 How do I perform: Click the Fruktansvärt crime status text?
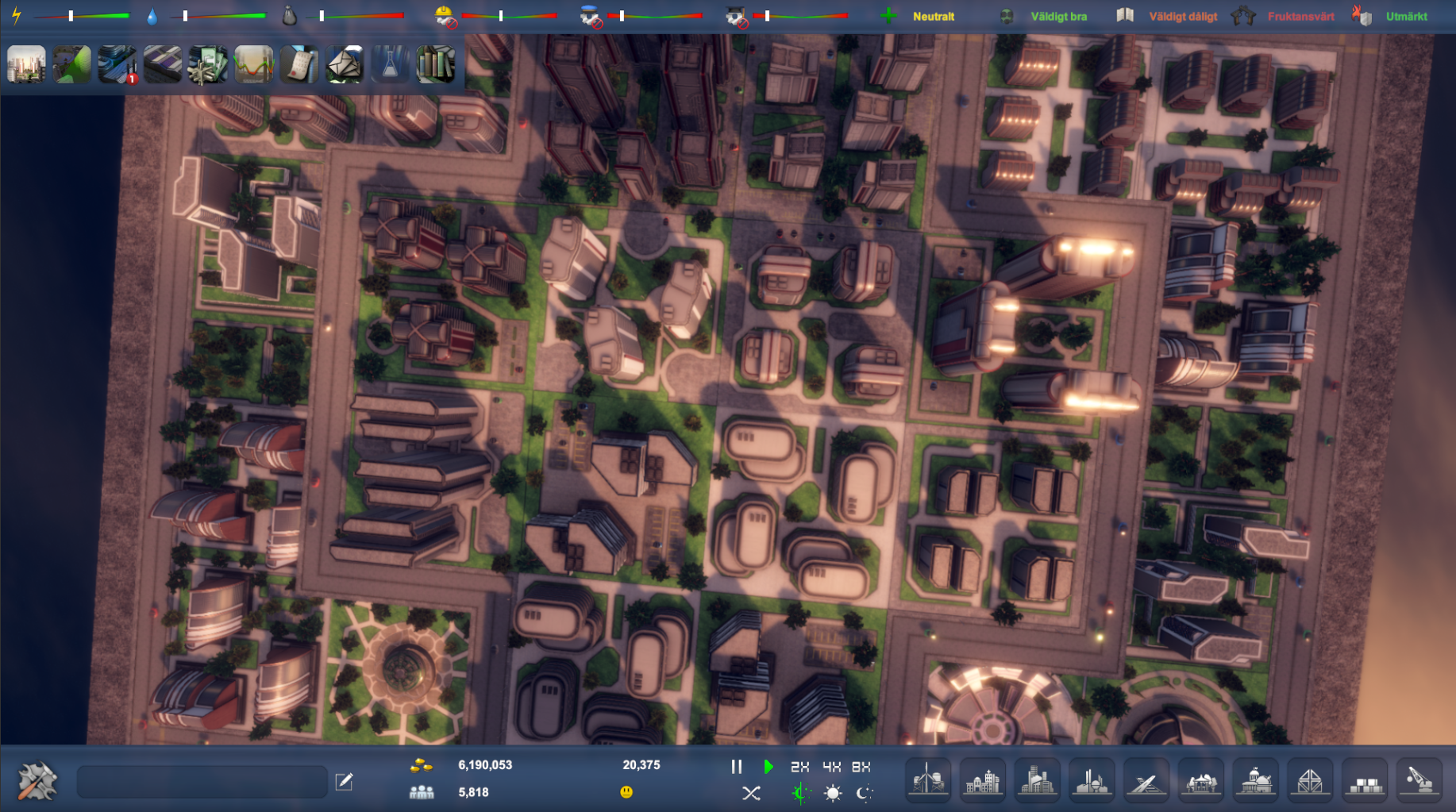point(1300,16)
